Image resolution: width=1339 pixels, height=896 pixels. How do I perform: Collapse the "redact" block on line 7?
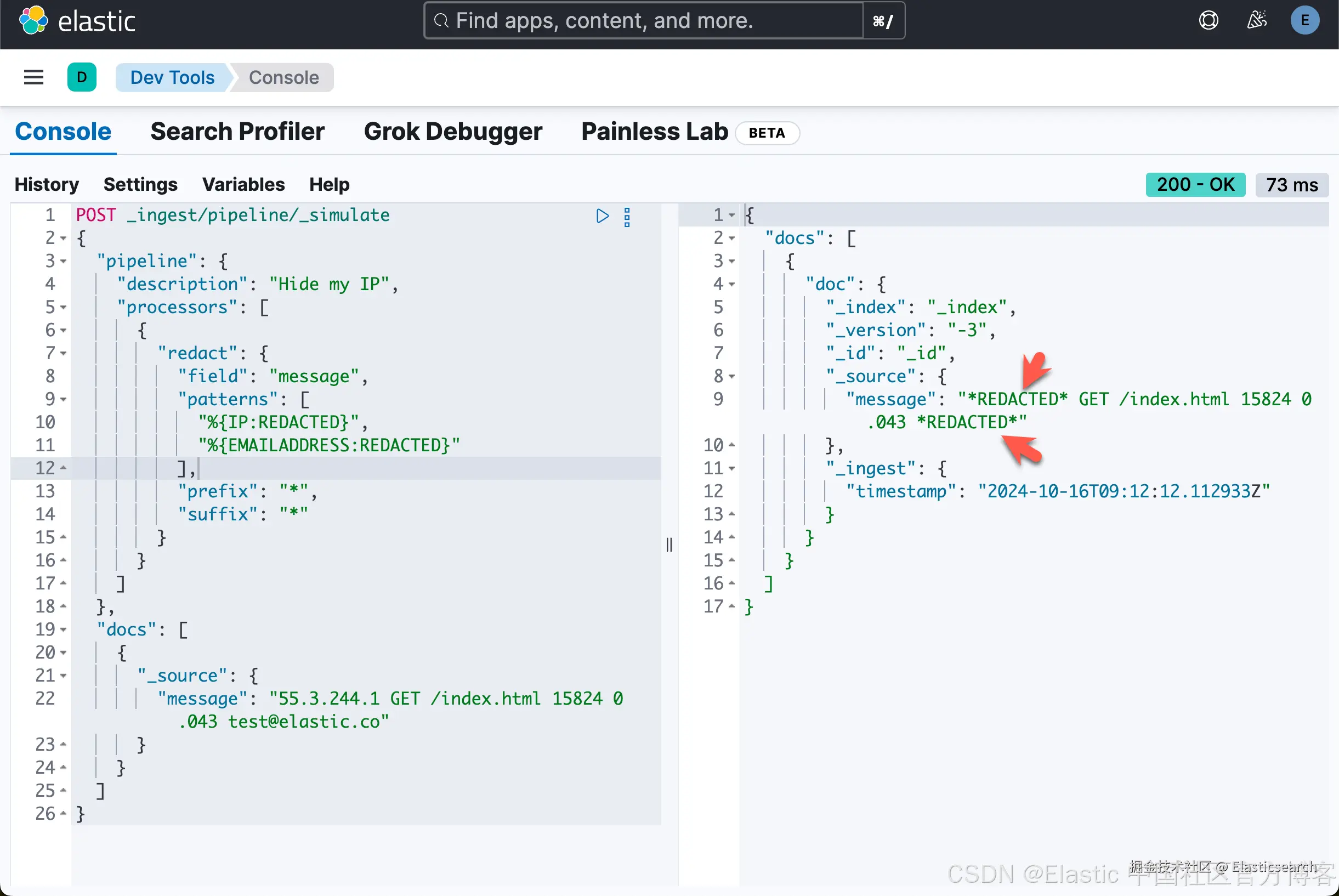pyautogui.click(x=64, y=354)
